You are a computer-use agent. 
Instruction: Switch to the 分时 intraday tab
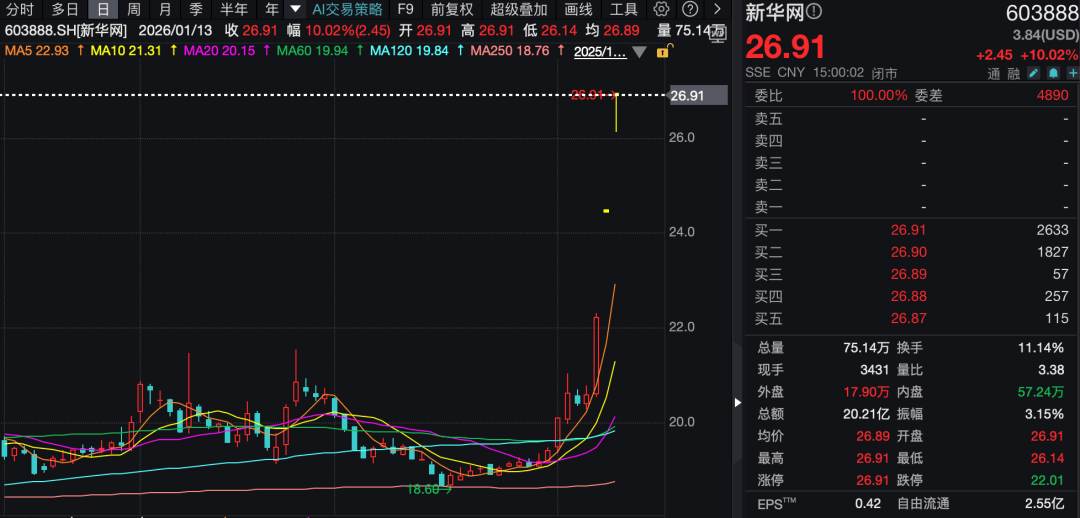click(x=20, y=10)
